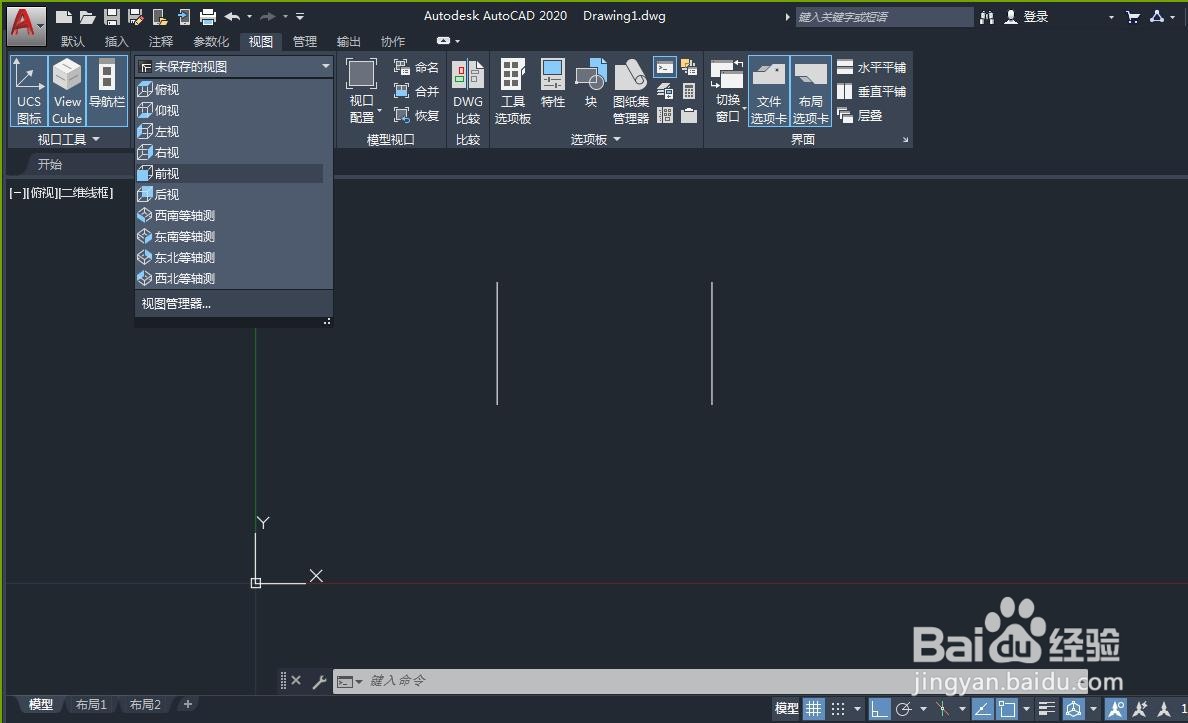1188x723 pixels.
Task: Click the Plot printer icon
Action: tap(208, 17)
